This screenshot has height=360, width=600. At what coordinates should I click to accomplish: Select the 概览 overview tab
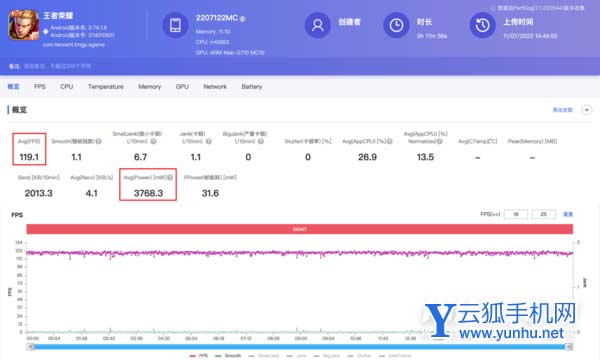[x=13, y=86]
